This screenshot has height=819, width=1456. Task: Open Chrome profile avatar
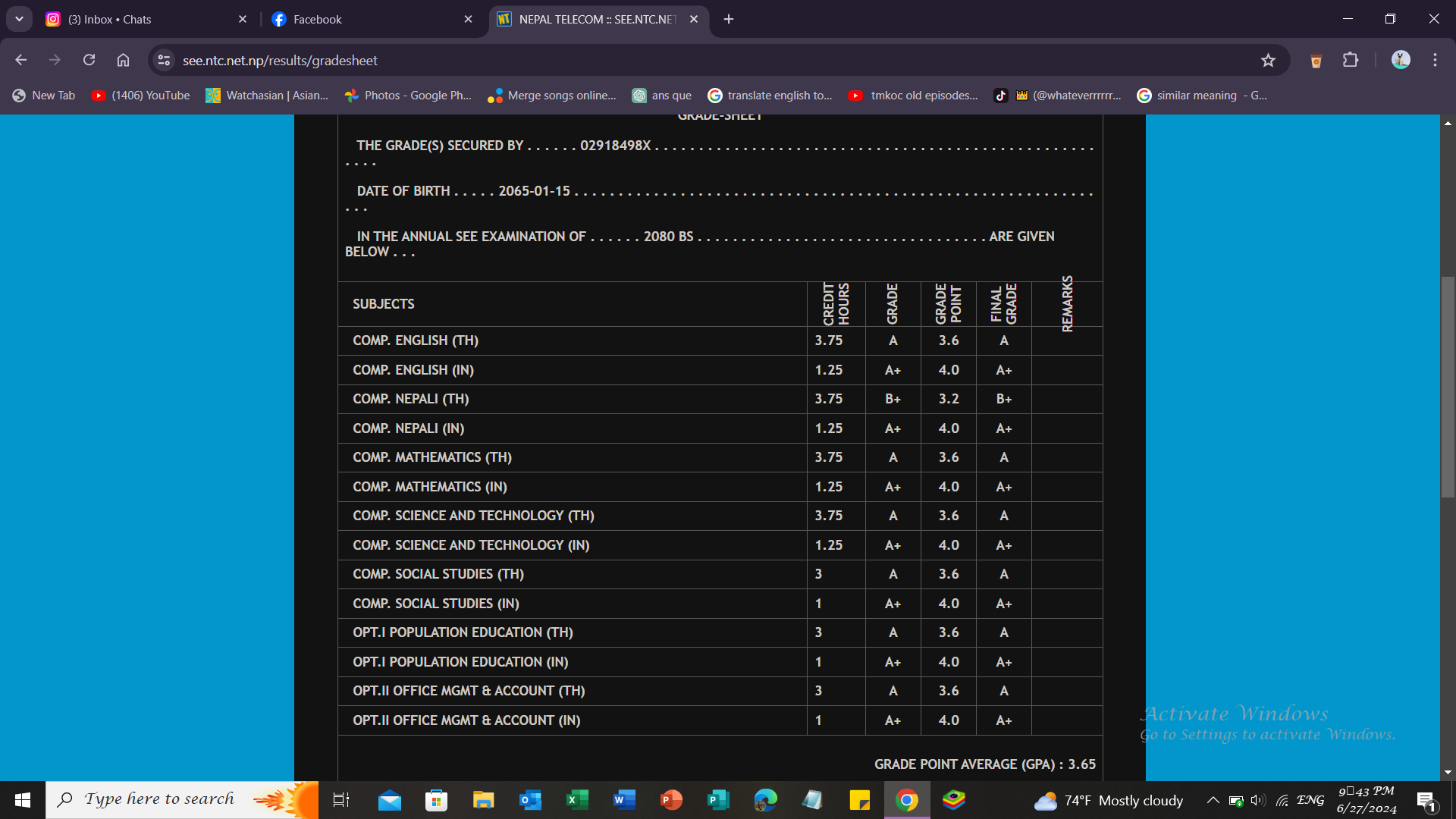(x=1400, y=60)
